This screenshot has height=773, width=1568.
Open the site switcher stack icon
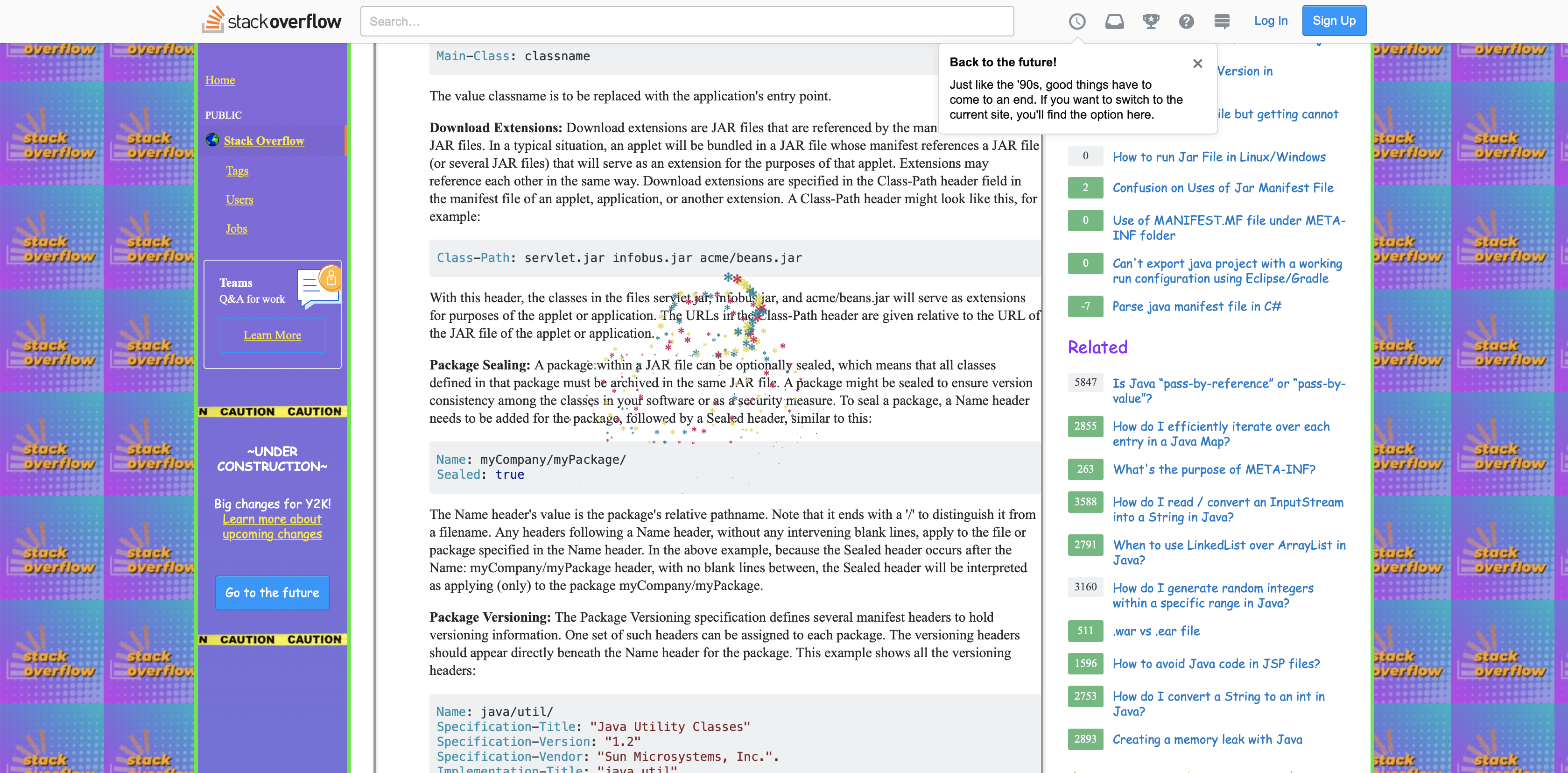tap(1221, 21)
